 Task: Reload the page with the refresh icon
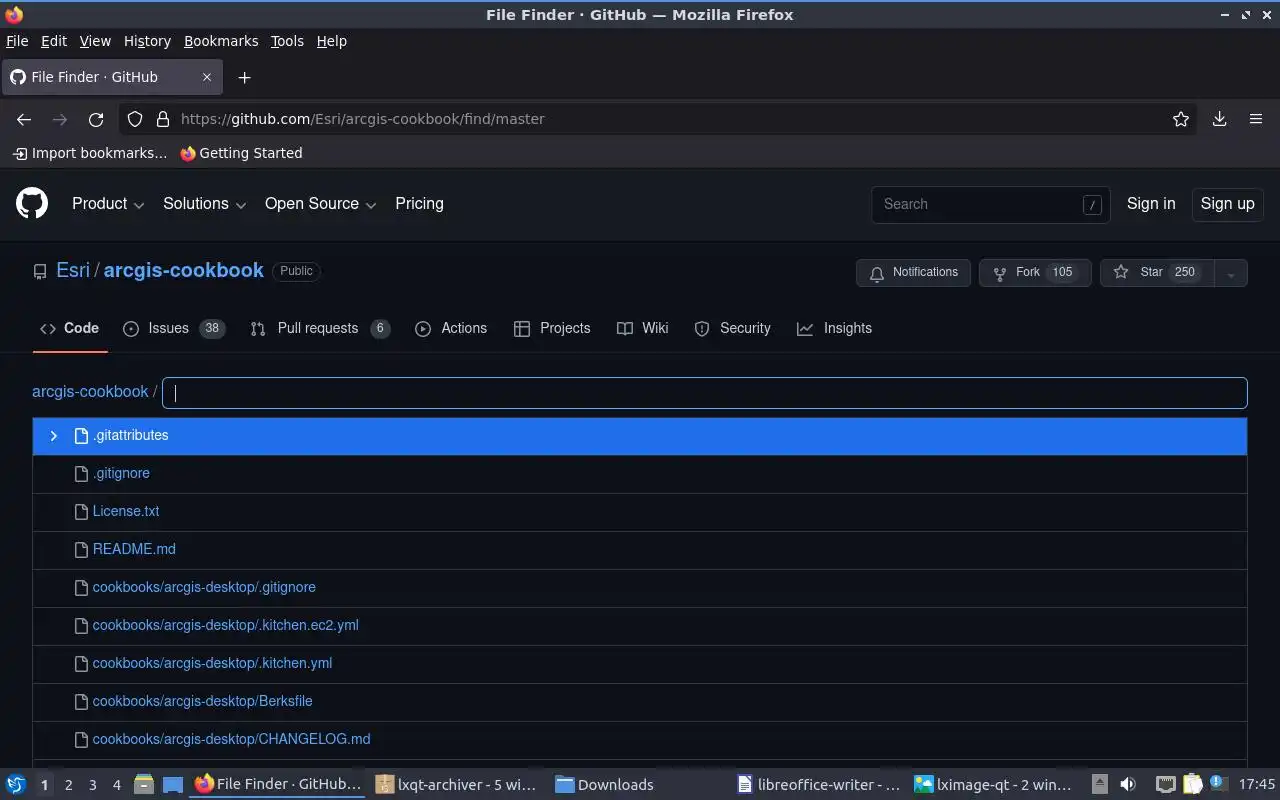pos(96,119)
